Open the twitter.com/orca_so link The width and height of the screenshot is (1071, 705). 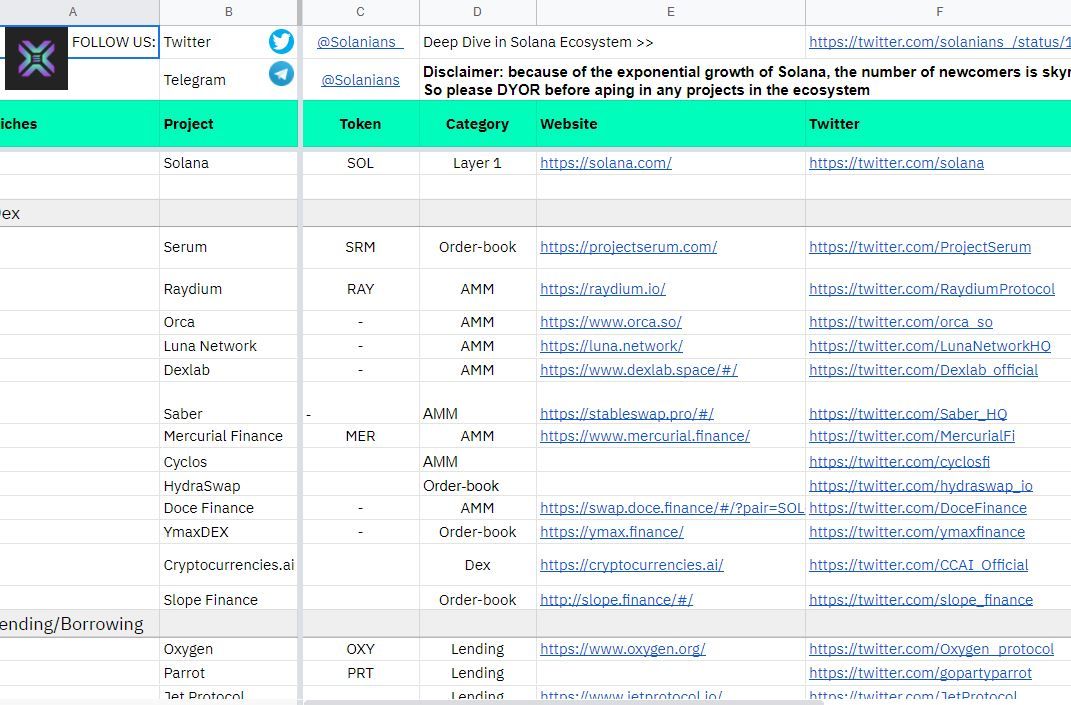900,322
